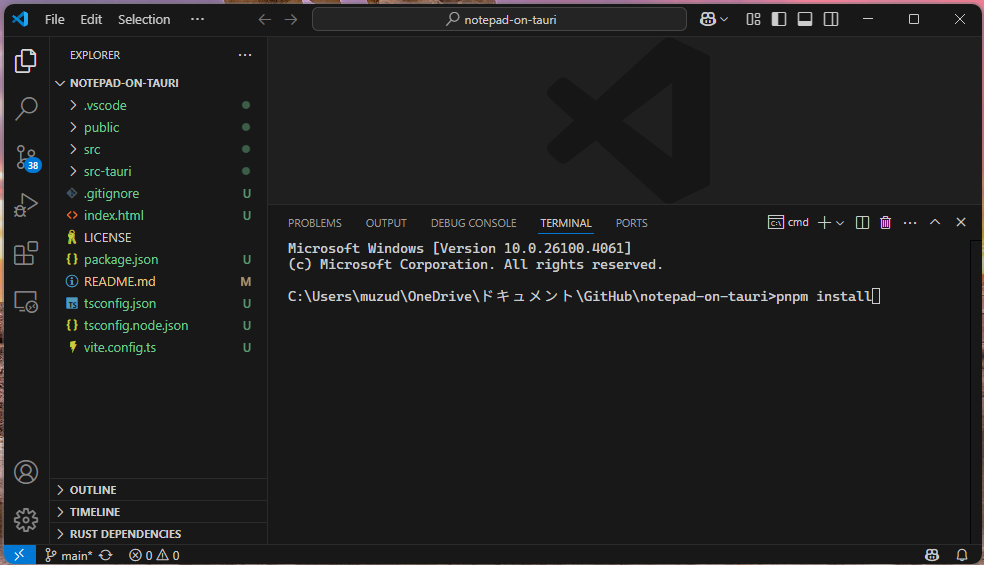Open the Search view in activity bar

click(26, 109)
